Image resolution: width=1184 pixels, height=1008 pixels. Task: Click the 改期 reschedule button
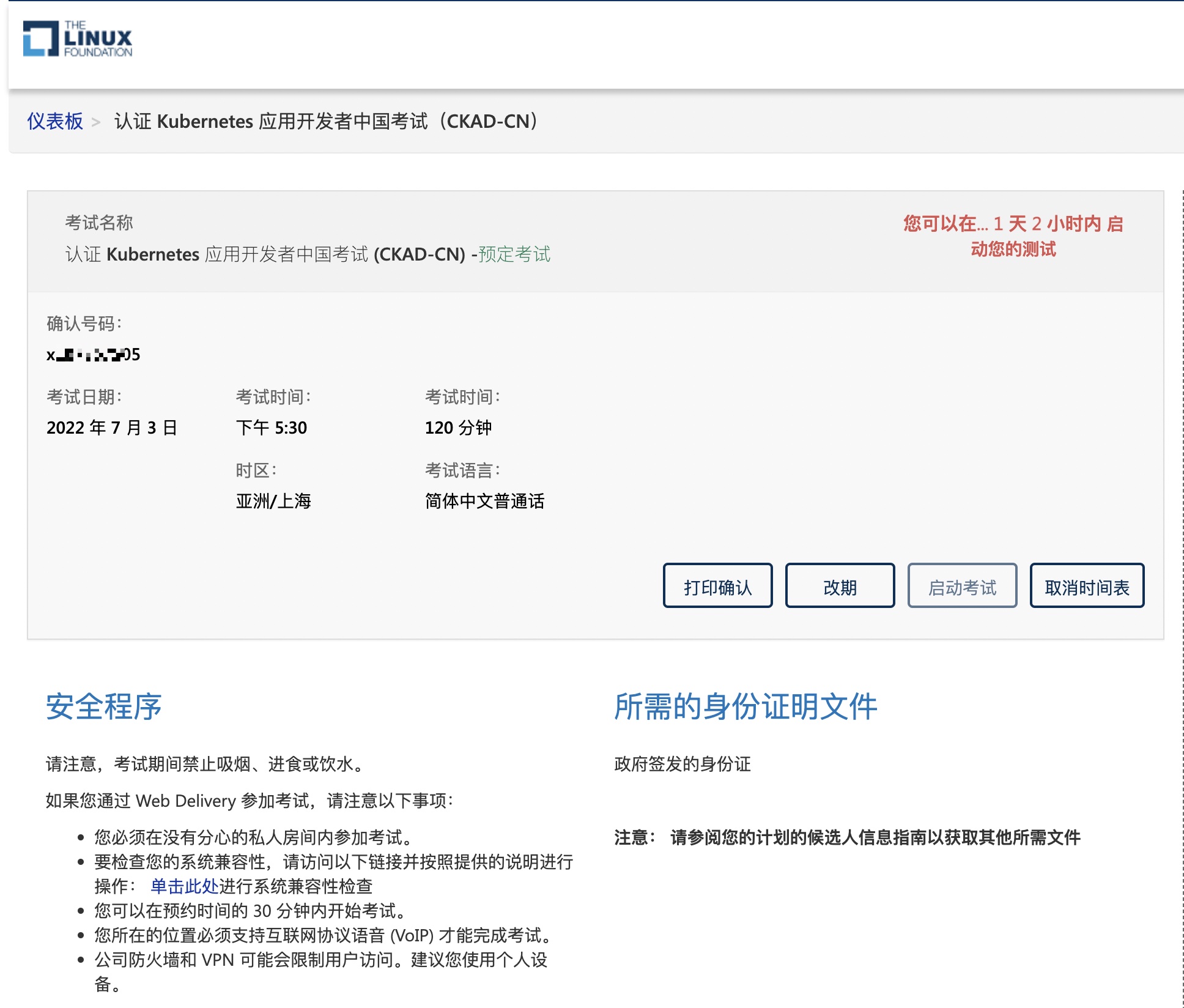(840, 586)
